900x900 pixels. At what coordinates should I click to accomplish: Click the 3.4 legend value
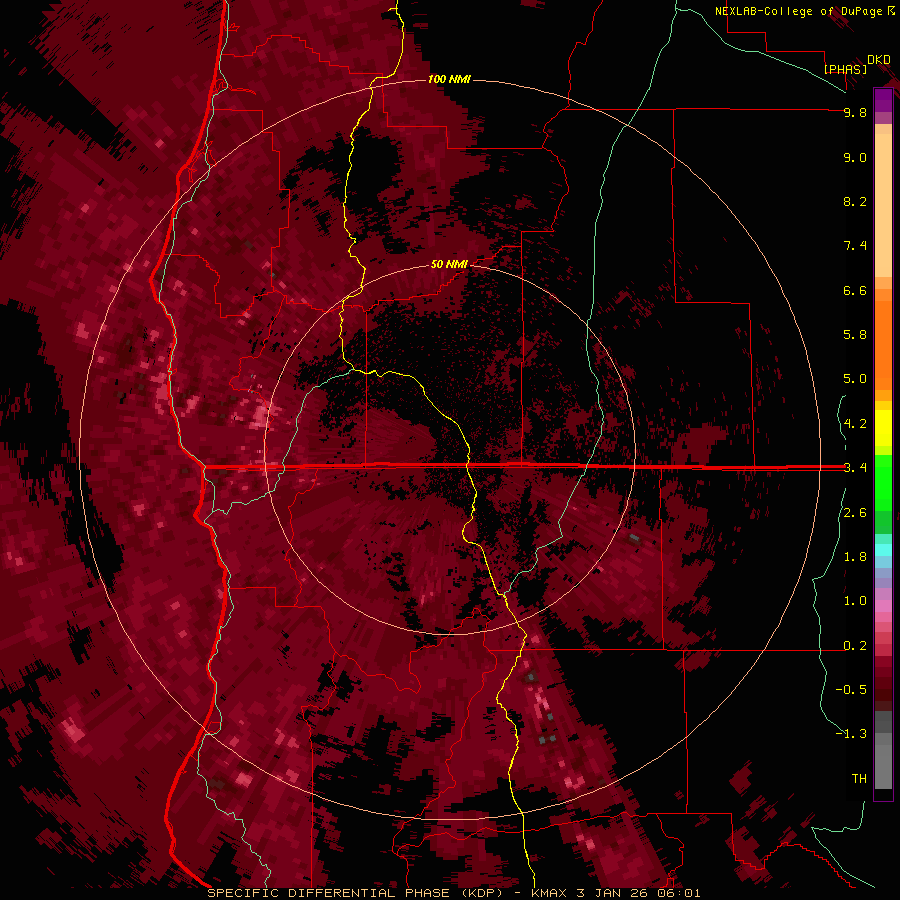[855, 468]
